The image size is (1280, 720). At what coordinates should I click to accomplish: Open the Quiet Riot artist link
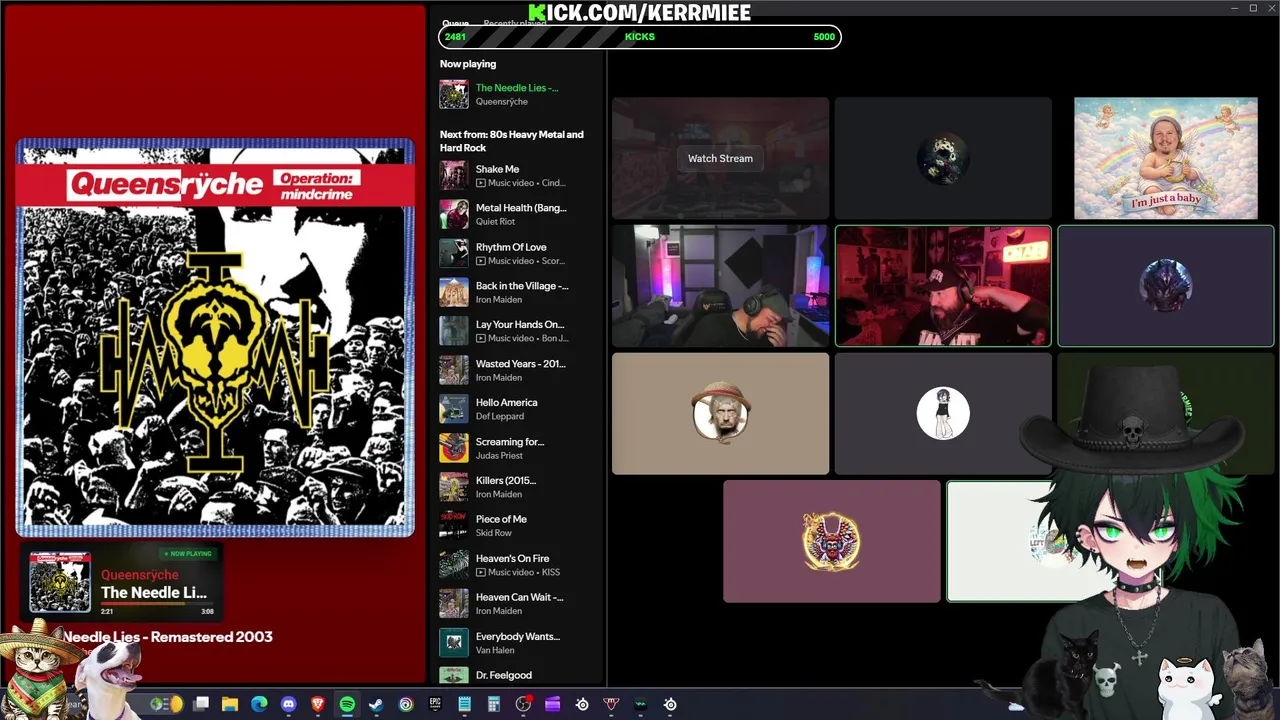[495, 222]
